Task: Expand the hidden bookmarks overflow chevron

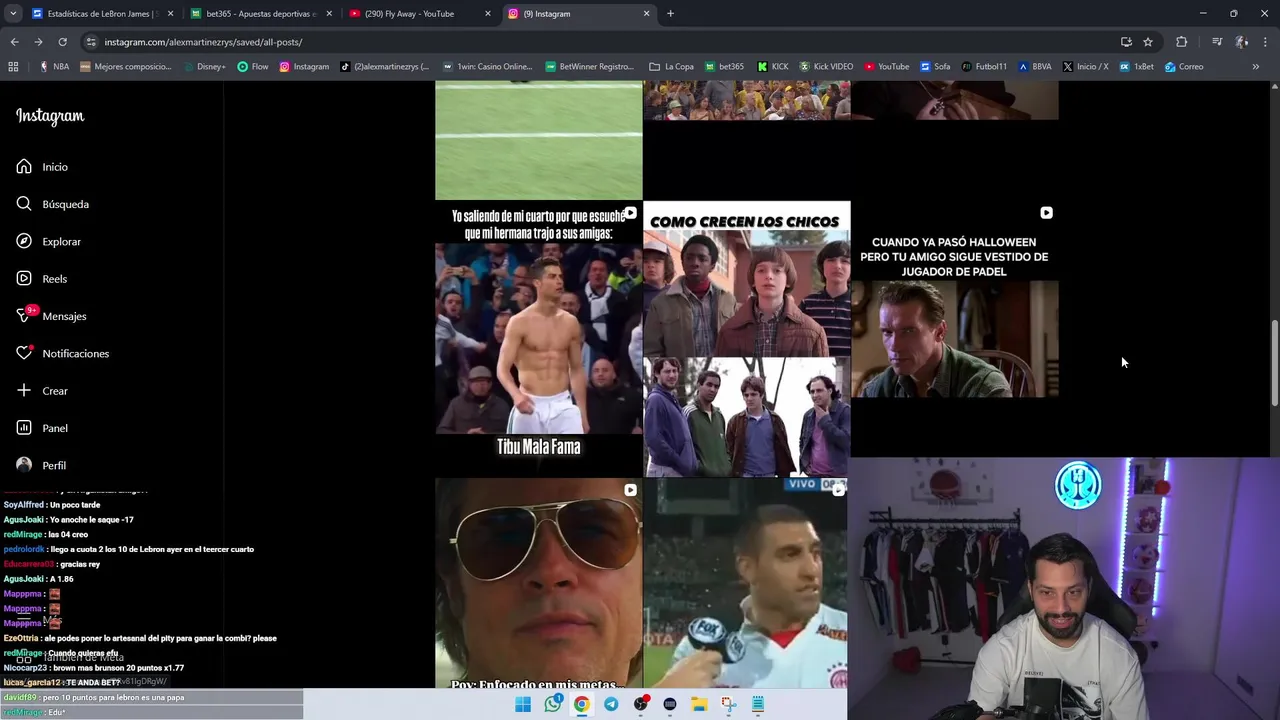Action: [x=1256, y=67]
